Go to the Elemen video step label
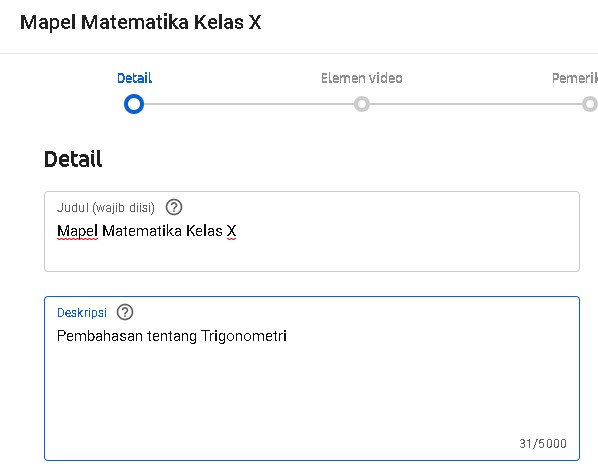This screenshot has height=474, width=598. tap(362, 78)
